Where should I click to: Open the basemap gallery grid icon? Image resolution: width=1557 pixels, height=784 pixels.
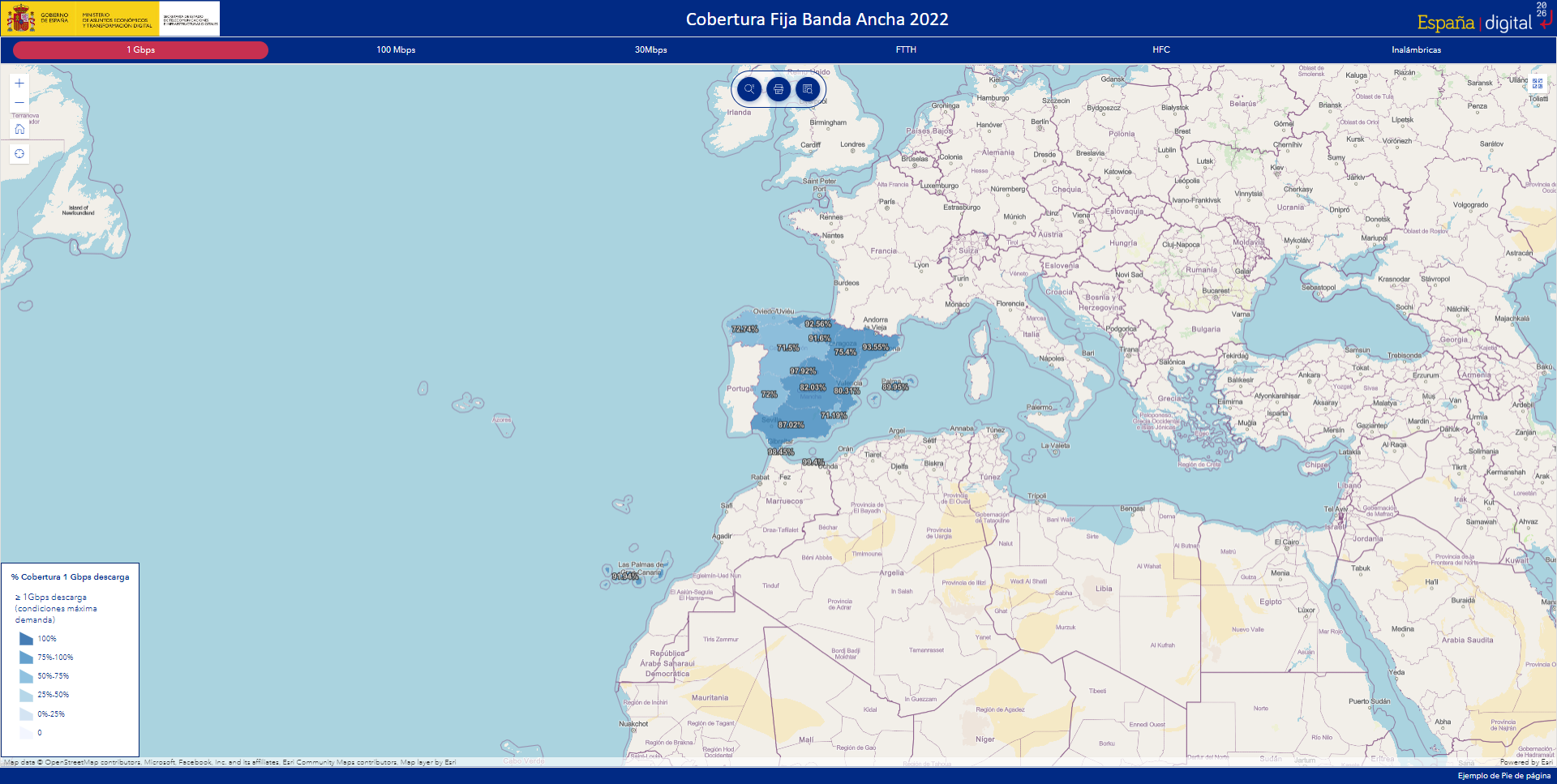[x=1538, y=84]
